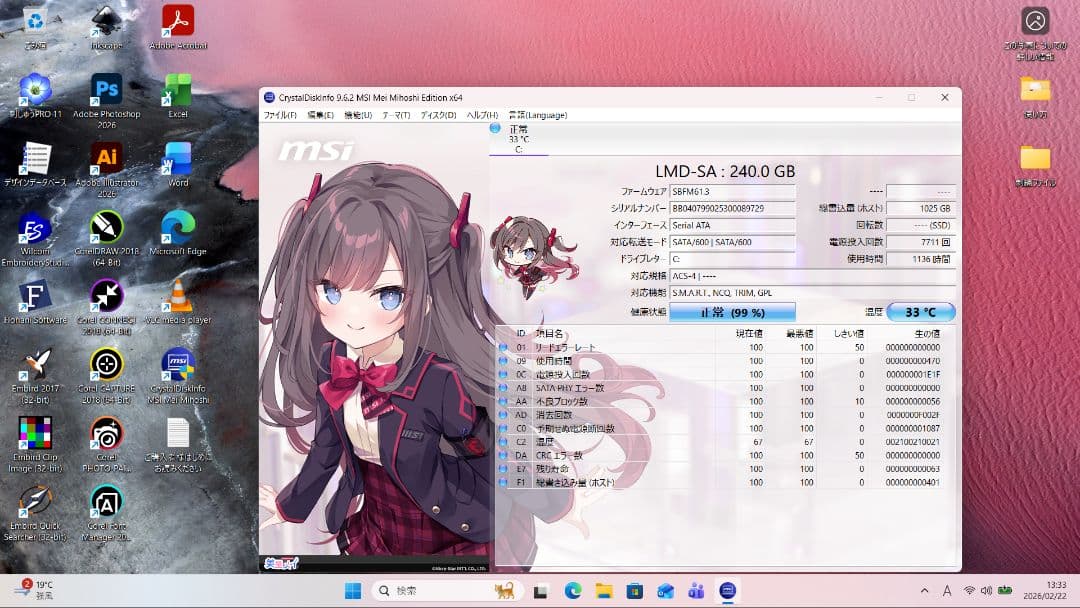Open the Adobe Acrobat desktop shortcut
This screenshot has width=1080, height=608.
(x=177, y=21)
